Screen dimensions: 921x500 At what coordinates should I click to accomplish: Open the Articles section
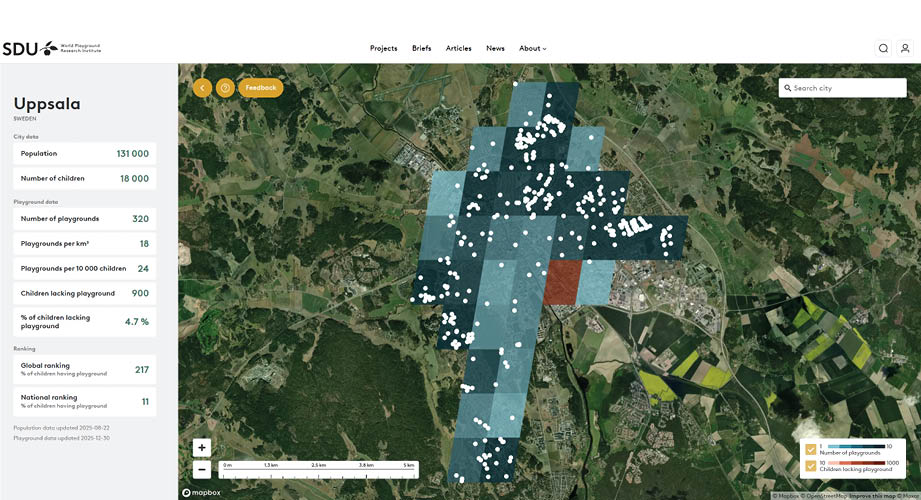point(458,48)
